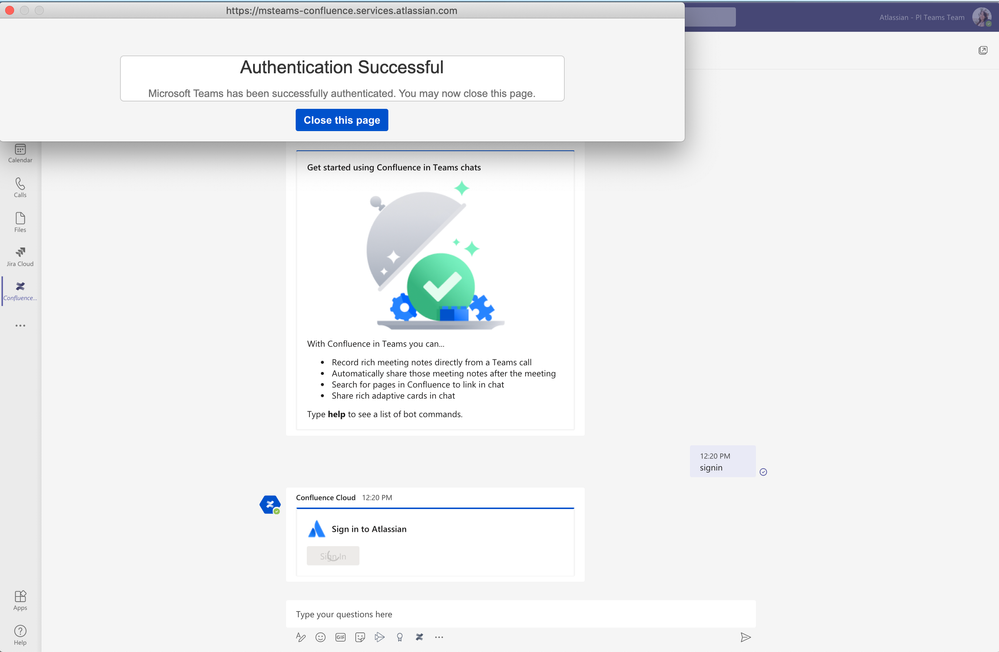999x652 pixels.
Task: Click 'Record rich meeting notes' bullet text
Action: click(x=431, y=362)
